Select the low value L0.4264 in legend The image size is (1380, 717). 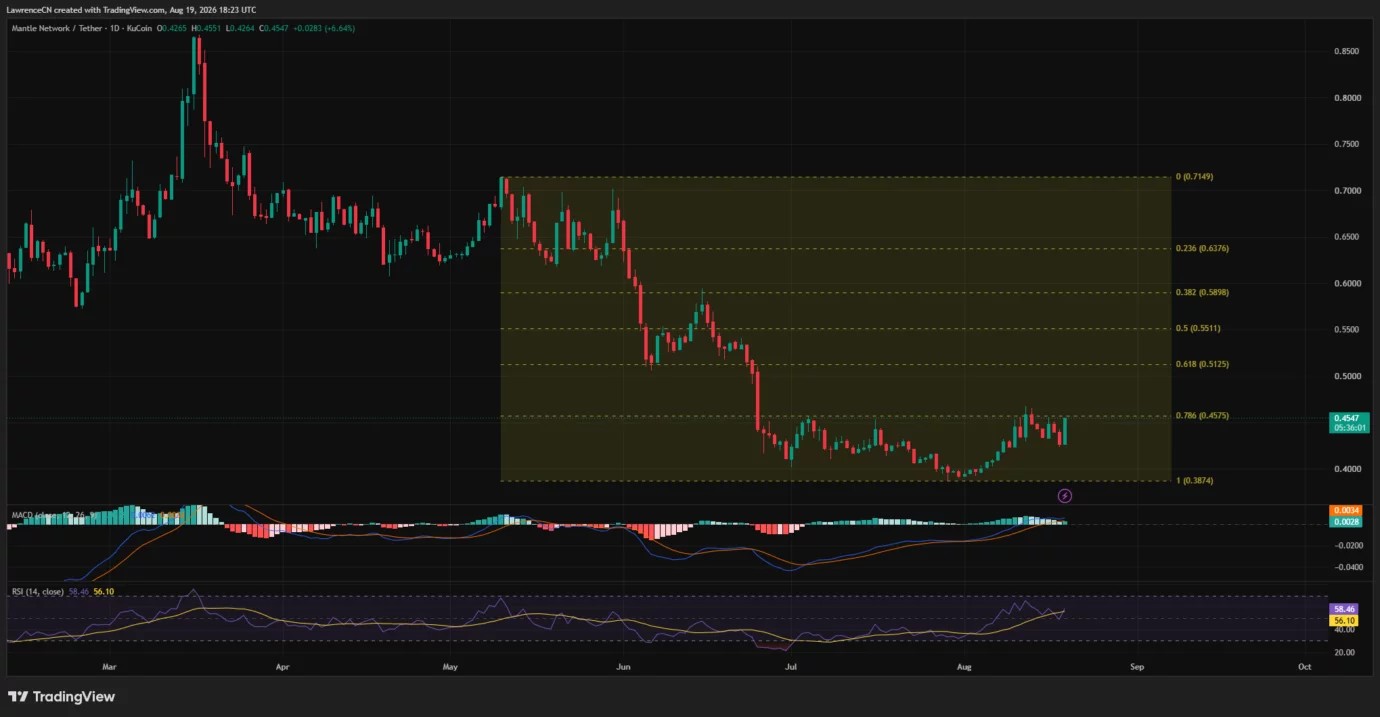point(240,28)
